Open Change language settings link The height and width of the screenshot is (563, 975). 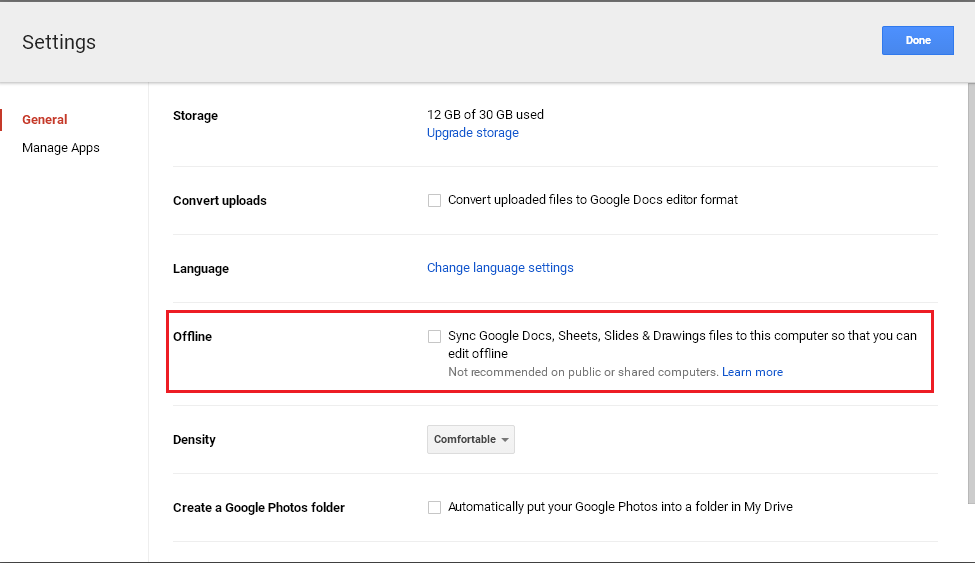tap(500, 268)
